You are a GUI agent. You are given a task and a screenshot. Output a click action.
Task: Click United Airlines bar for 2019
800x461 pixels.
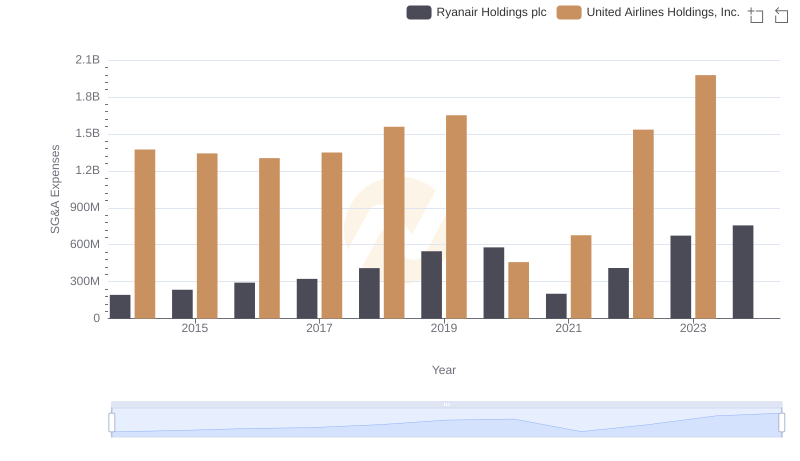click(456, 217)
